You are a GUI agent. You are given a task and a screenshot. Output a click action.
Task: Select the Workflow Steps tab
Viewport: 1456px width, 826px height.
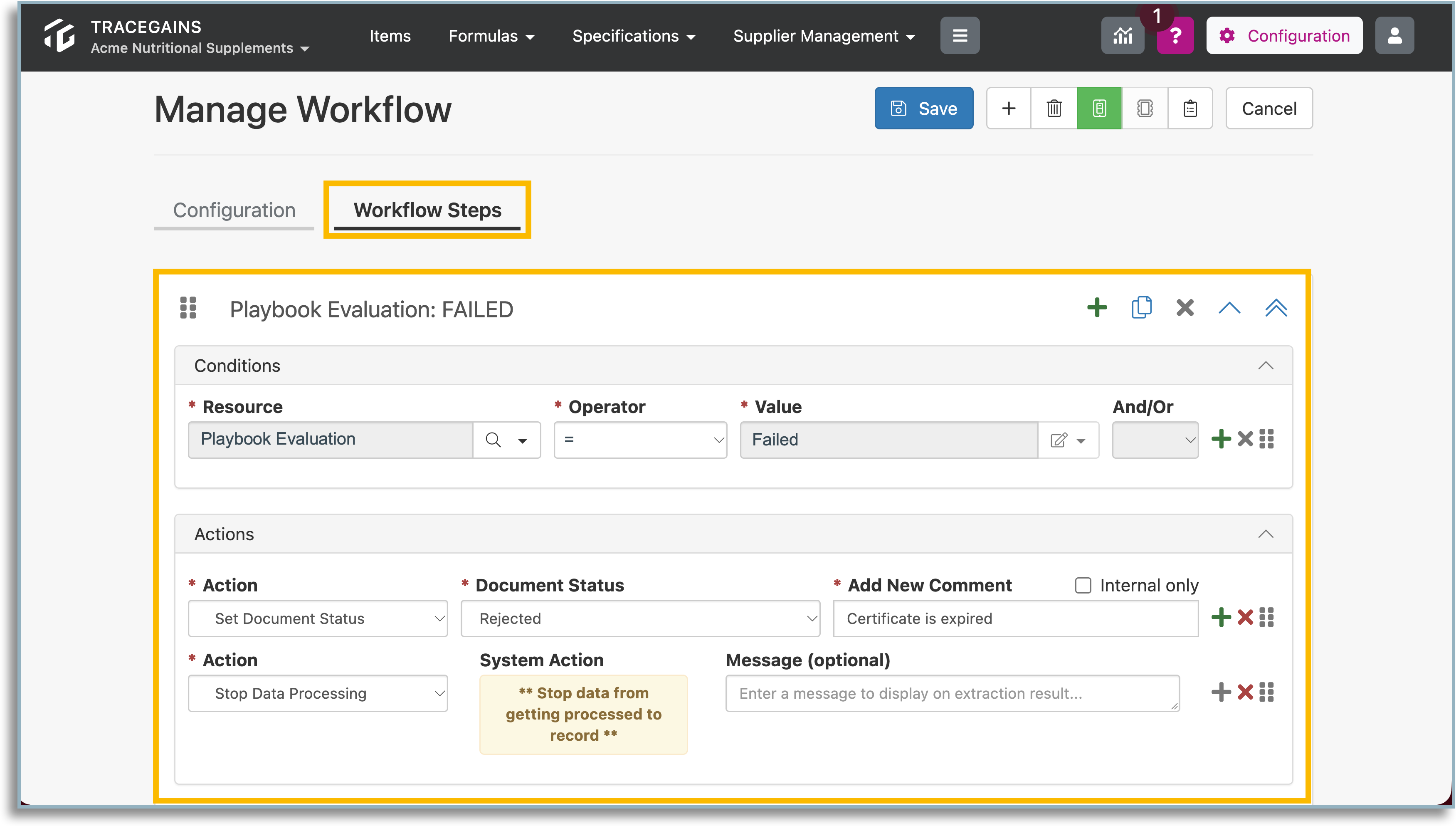(427, 210)
